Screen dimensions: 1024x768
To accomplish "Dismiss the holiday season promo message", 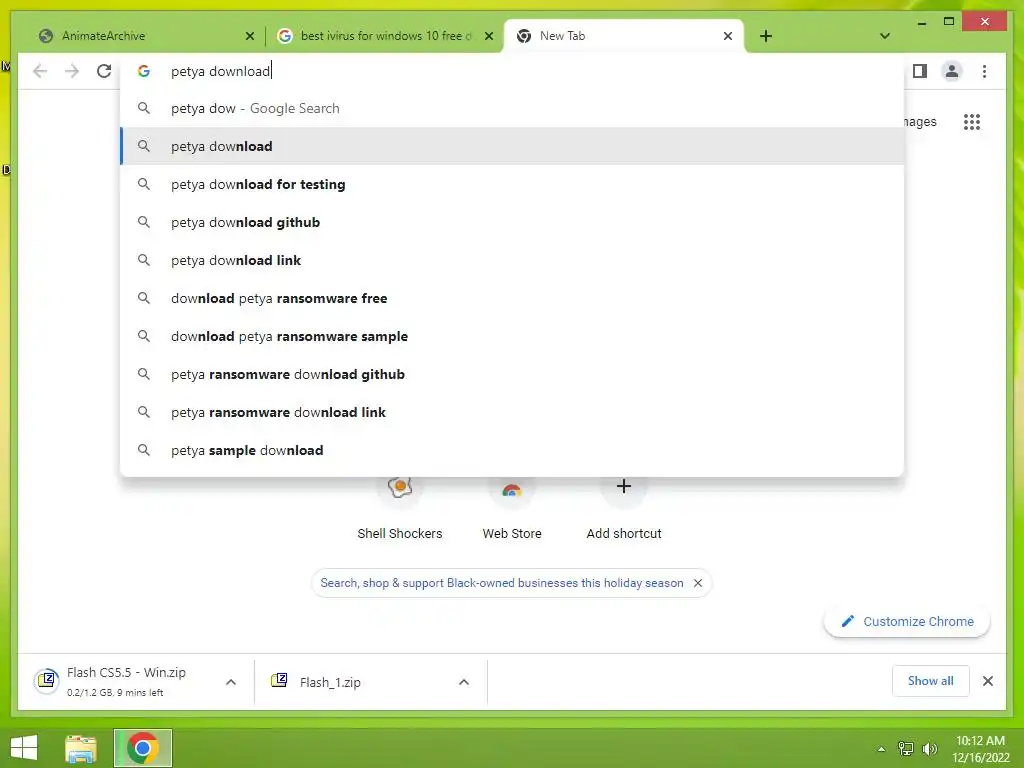I will pos(697,583).
